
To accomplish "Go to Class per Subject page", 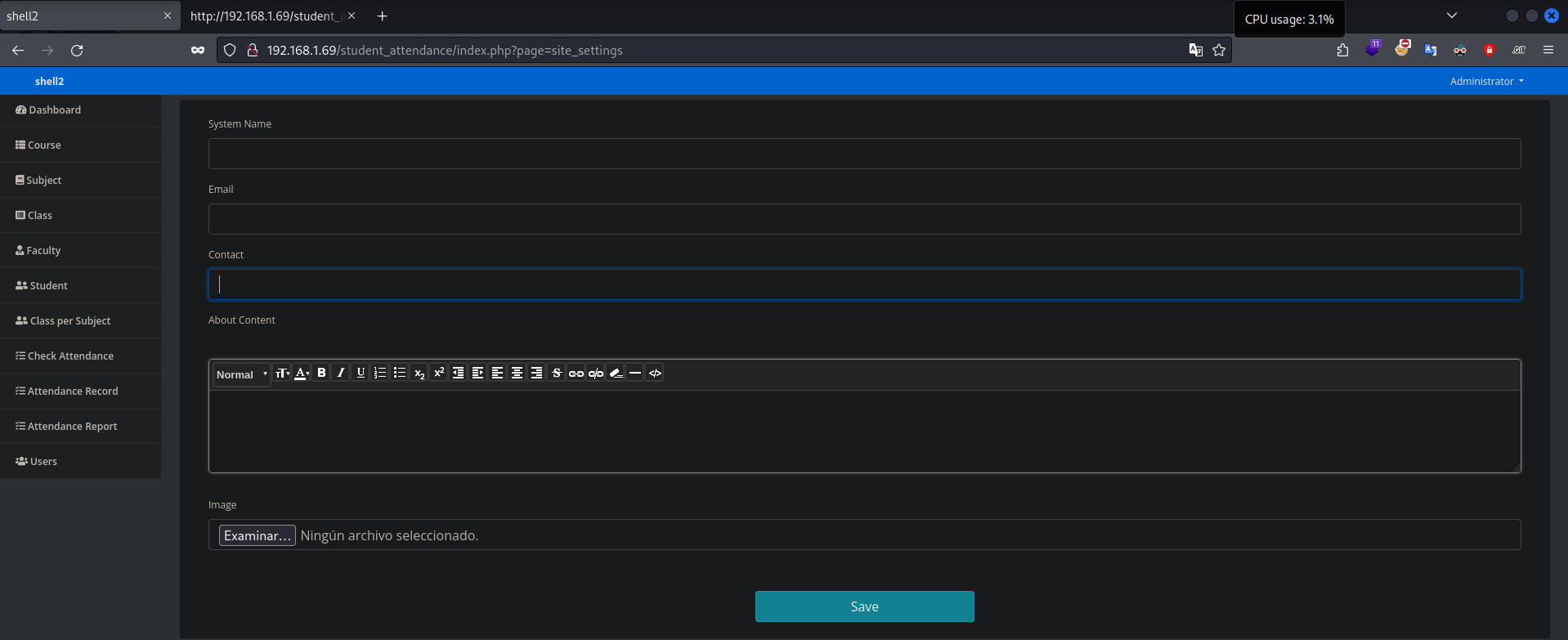I will click(x=69, y=320).
